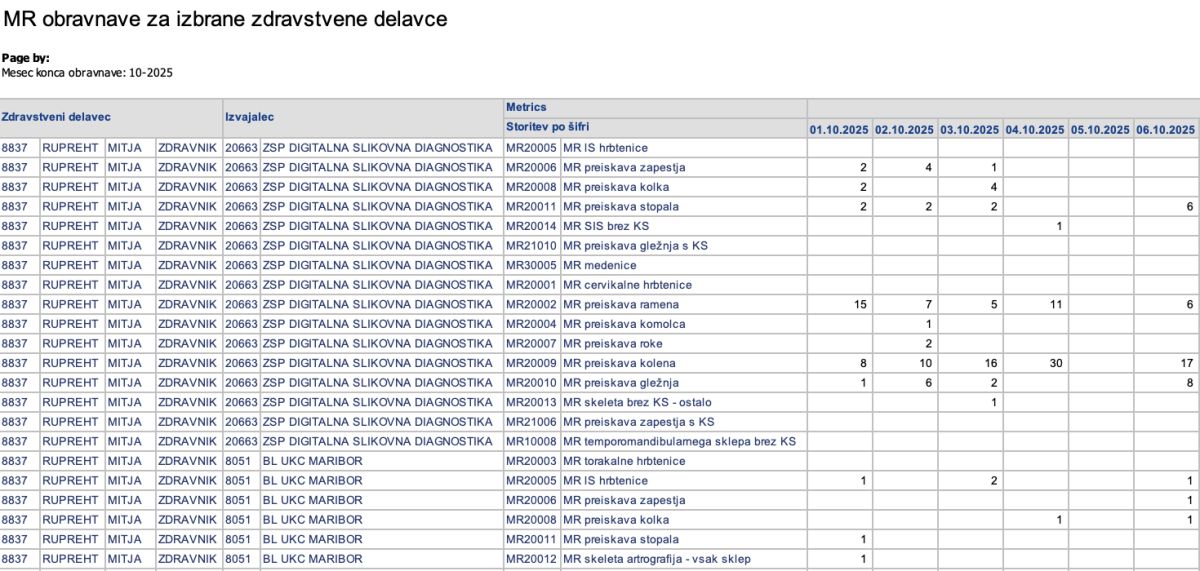Image resolution: width=1200 pixels, height=571 pixels.
Task: Open 'MR cervikalne hrbtenice' service row
Action: click(627, 285)
